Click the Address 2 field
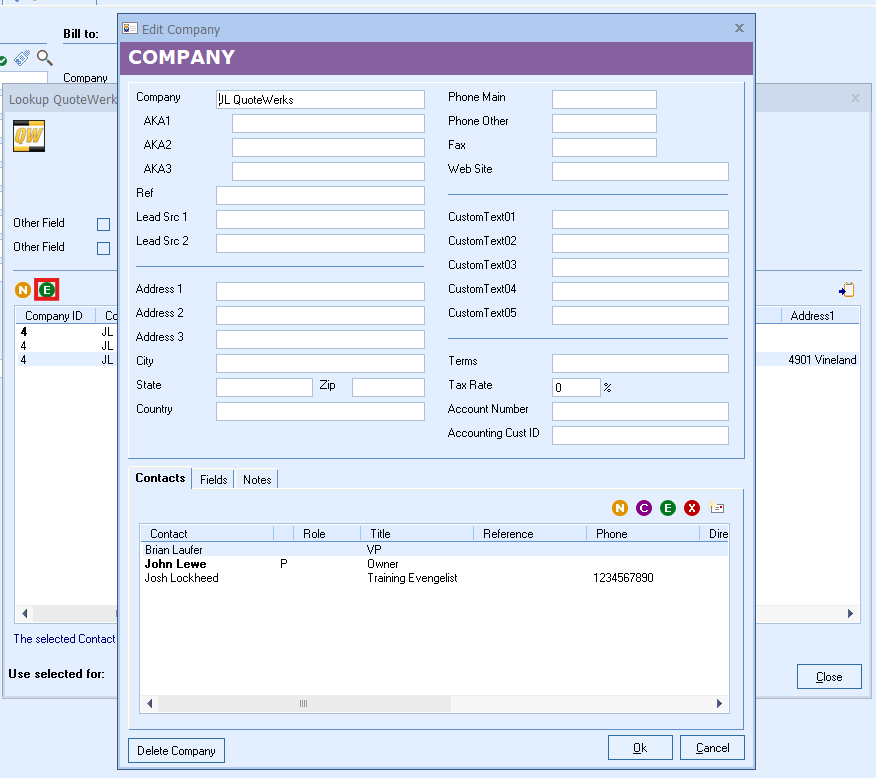 [x=320, y=316]
